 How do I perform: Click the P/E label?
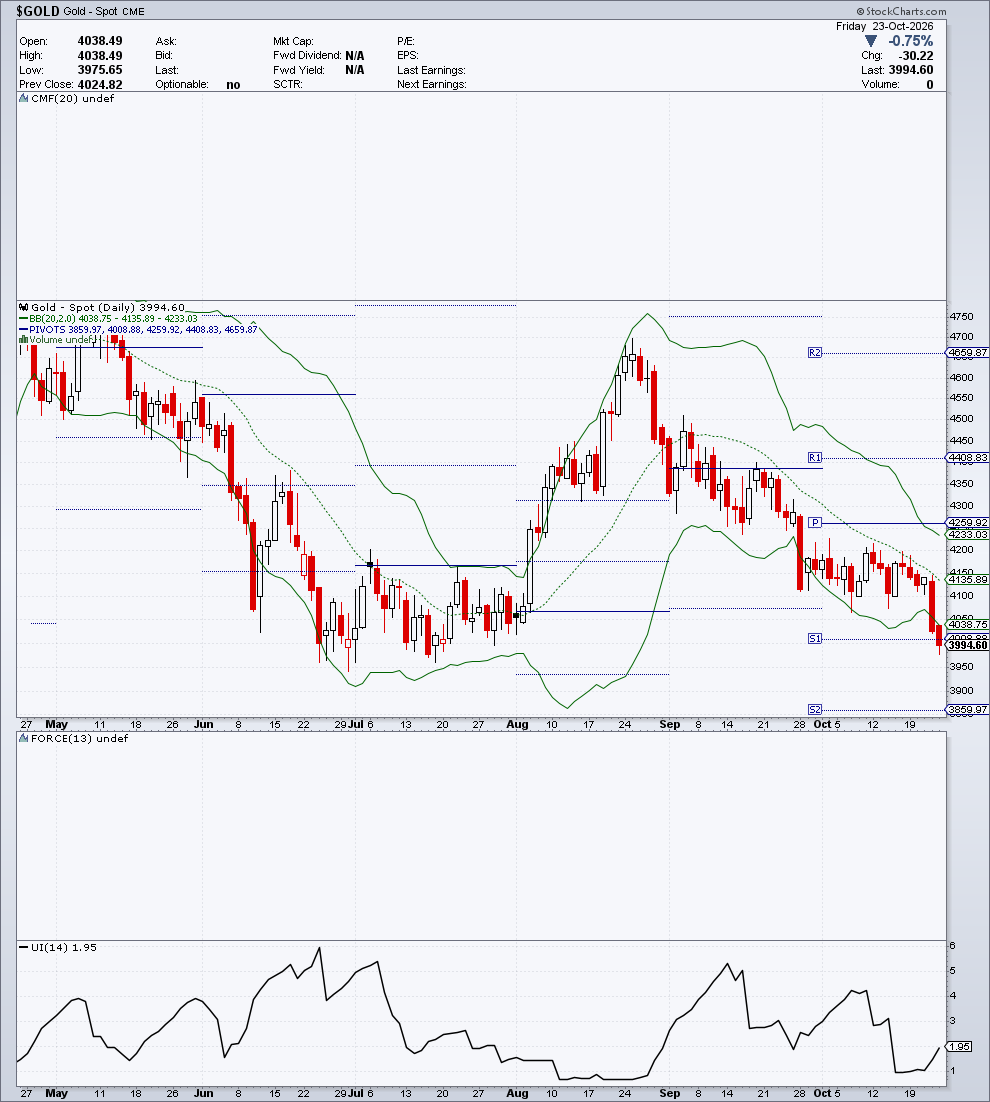(x=406, y=41)
